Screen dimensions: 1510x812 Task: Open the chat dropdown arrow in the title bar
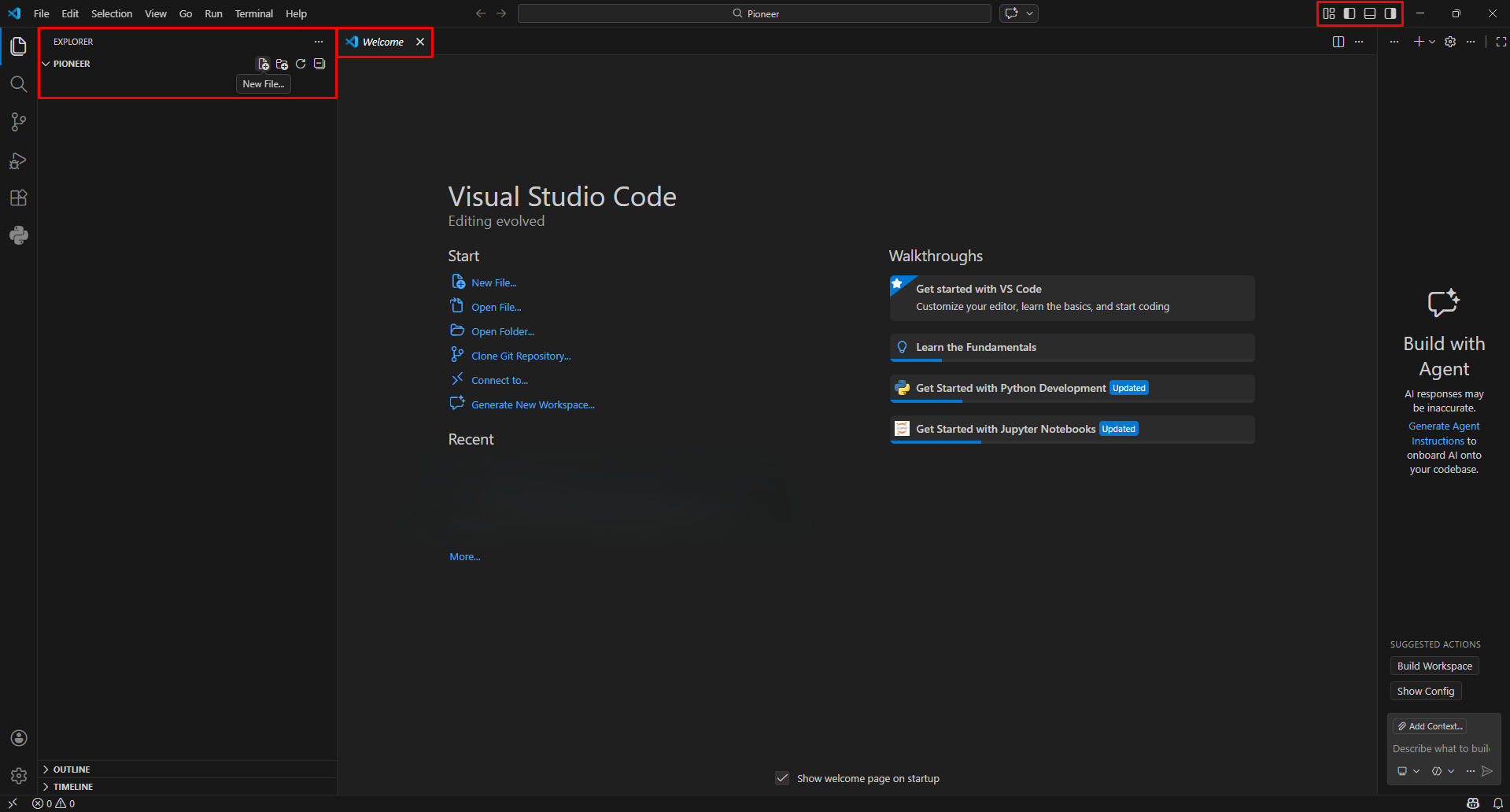coord(1029,13)
